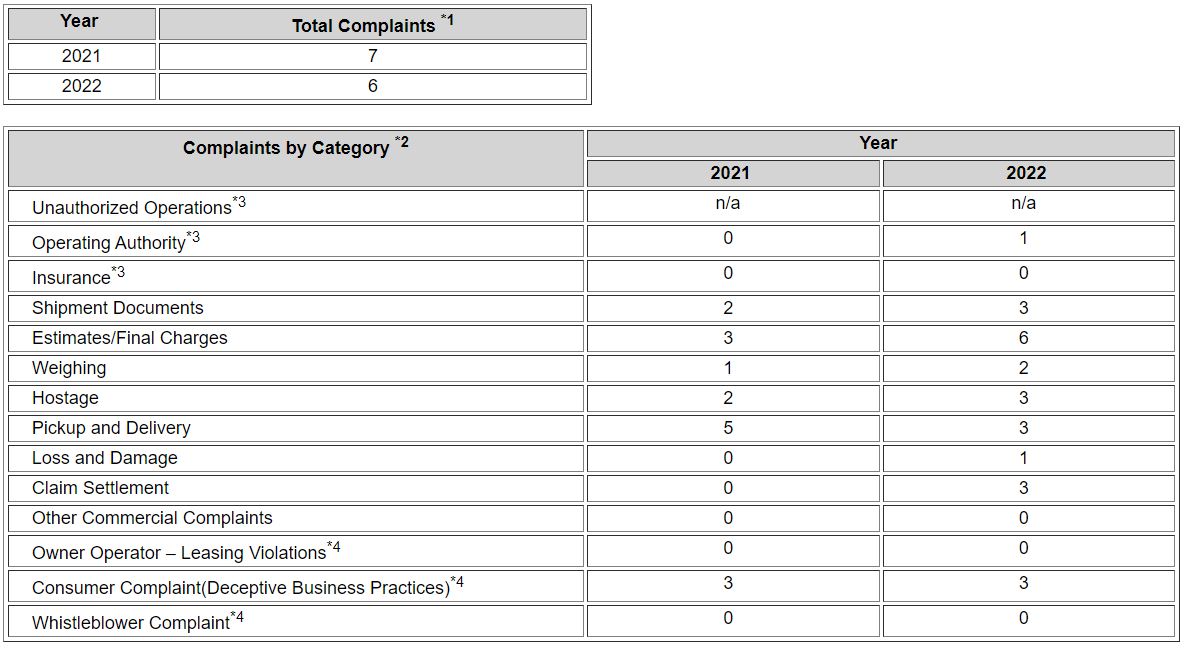
Task: Click the Claim Settlement category label
Action: pos(100,488)
